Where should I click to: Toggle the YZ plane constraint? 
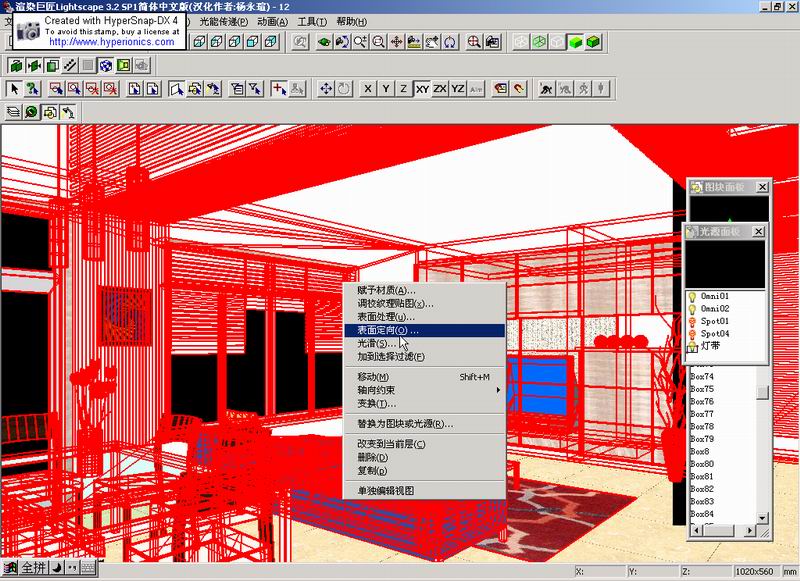[458, 89]
